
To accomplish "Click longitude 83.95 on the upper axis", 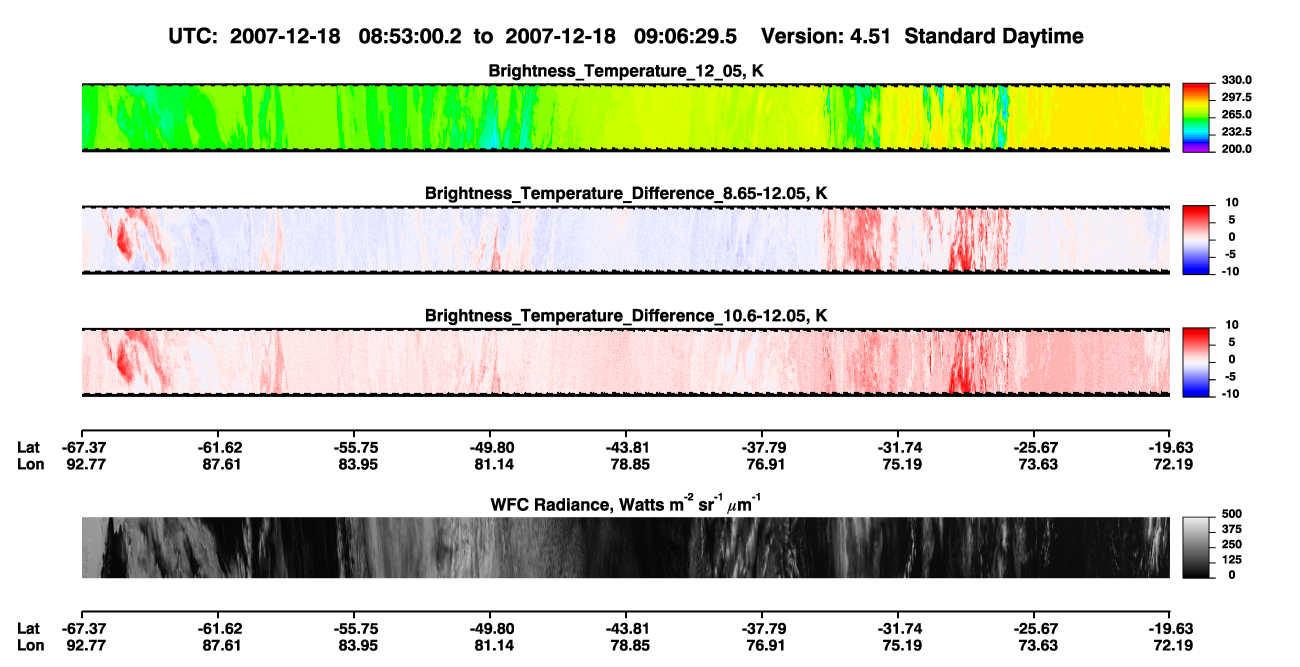I will point(357,463).
